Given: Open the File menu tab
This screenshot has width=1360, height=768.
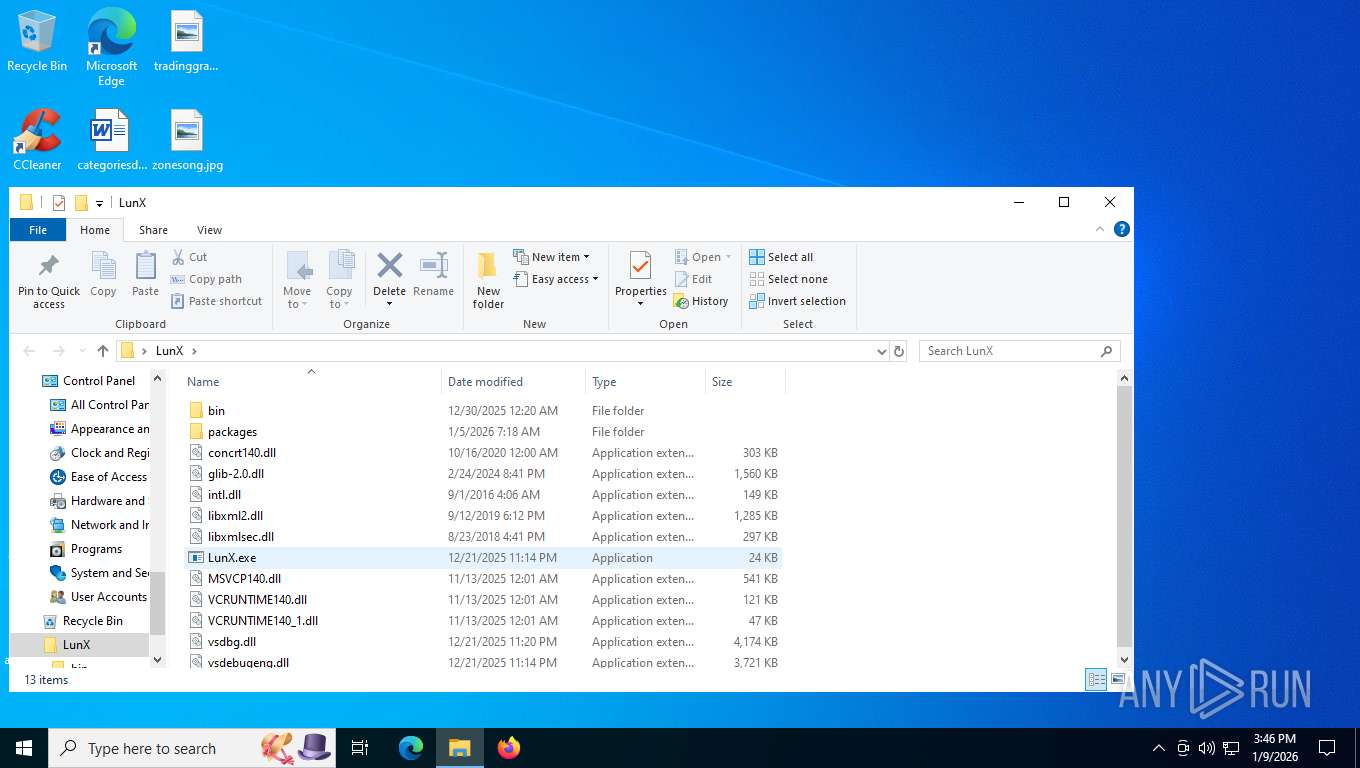Looking at the screenshot, I should pos(38,230).
